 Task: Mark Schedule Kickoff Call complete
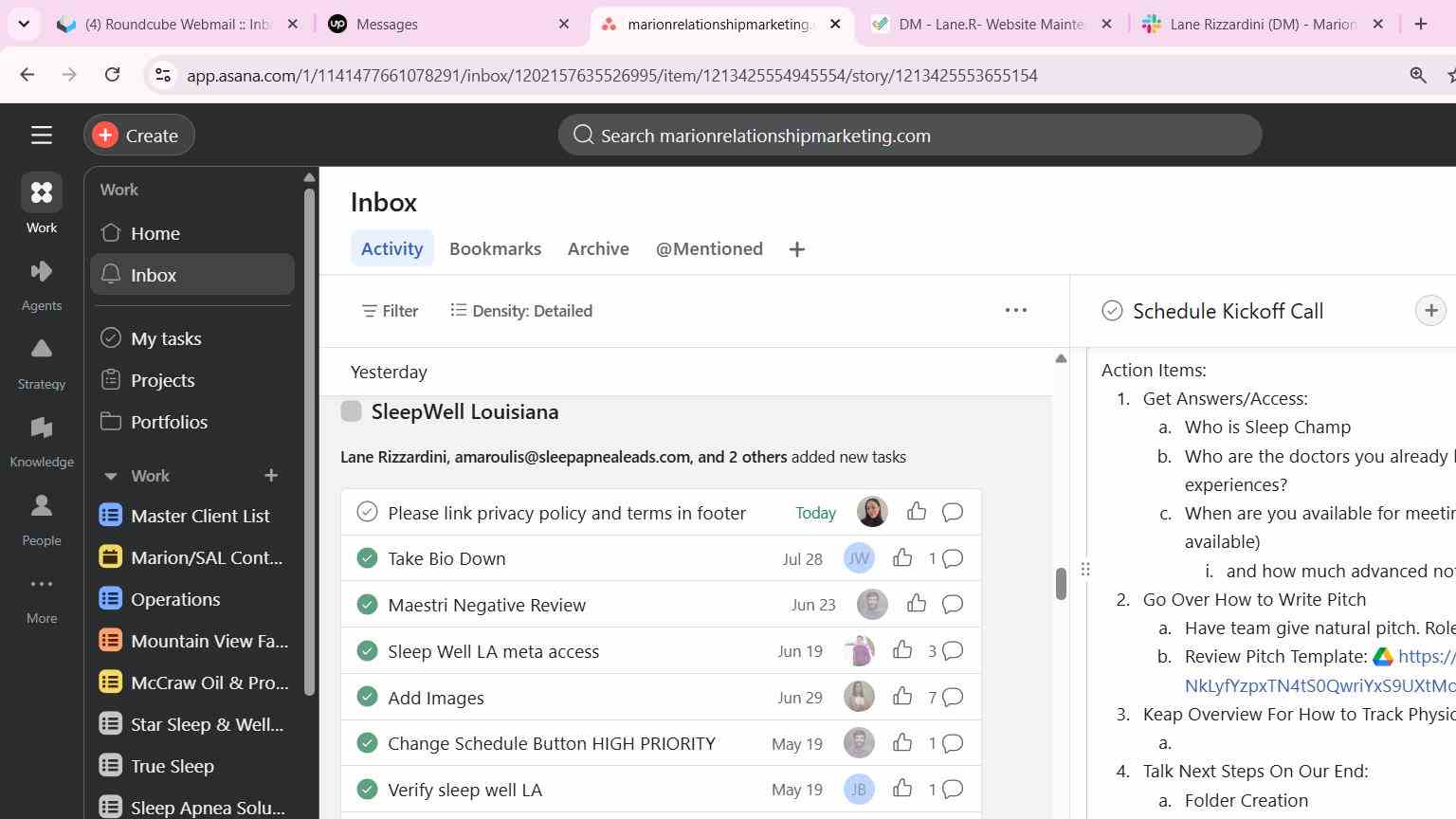click(1112, 311)
